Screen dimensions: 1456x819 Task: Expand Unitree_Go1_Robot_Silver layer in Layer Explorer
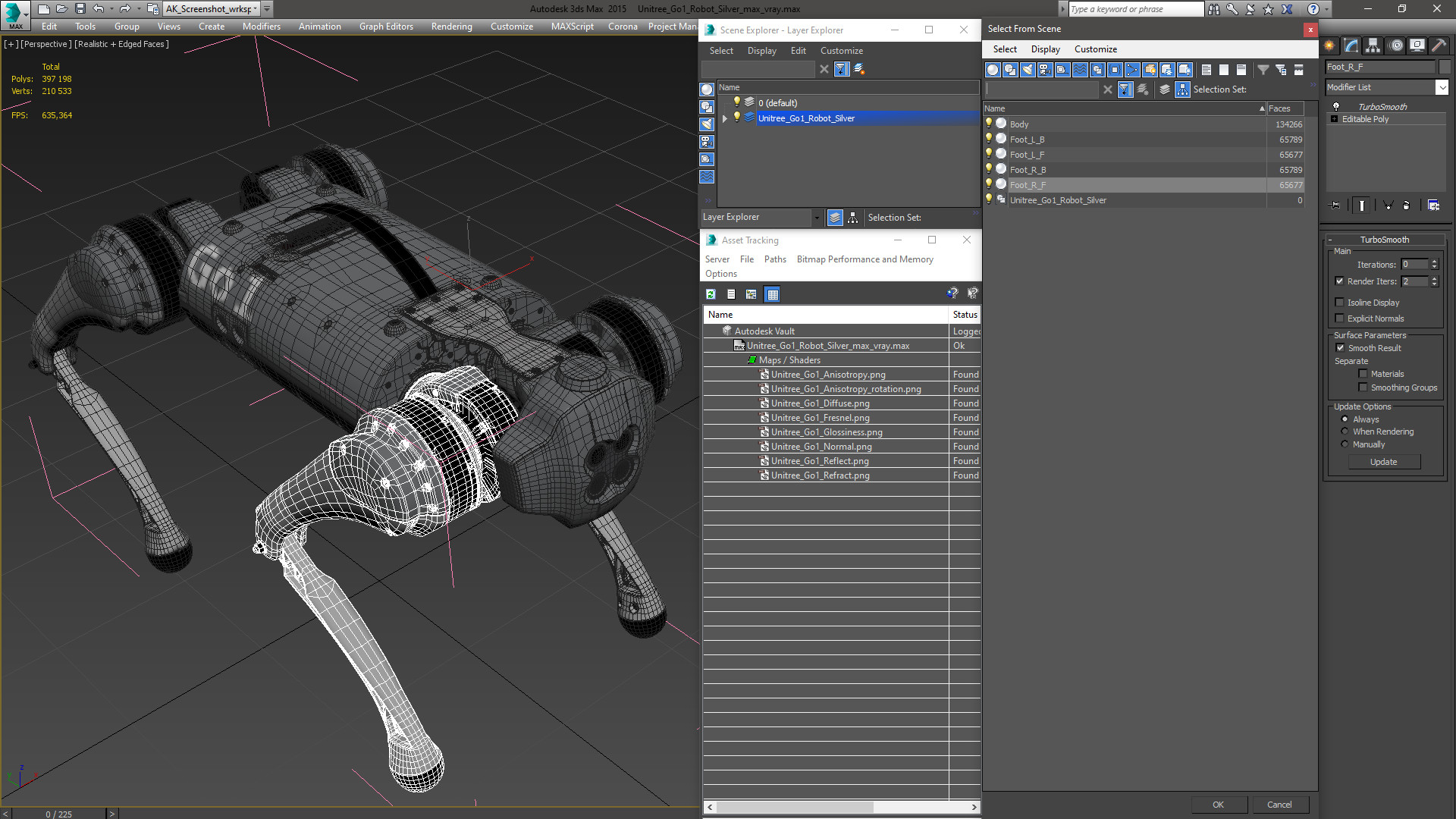pyautogui.click(x=725, y=118)
